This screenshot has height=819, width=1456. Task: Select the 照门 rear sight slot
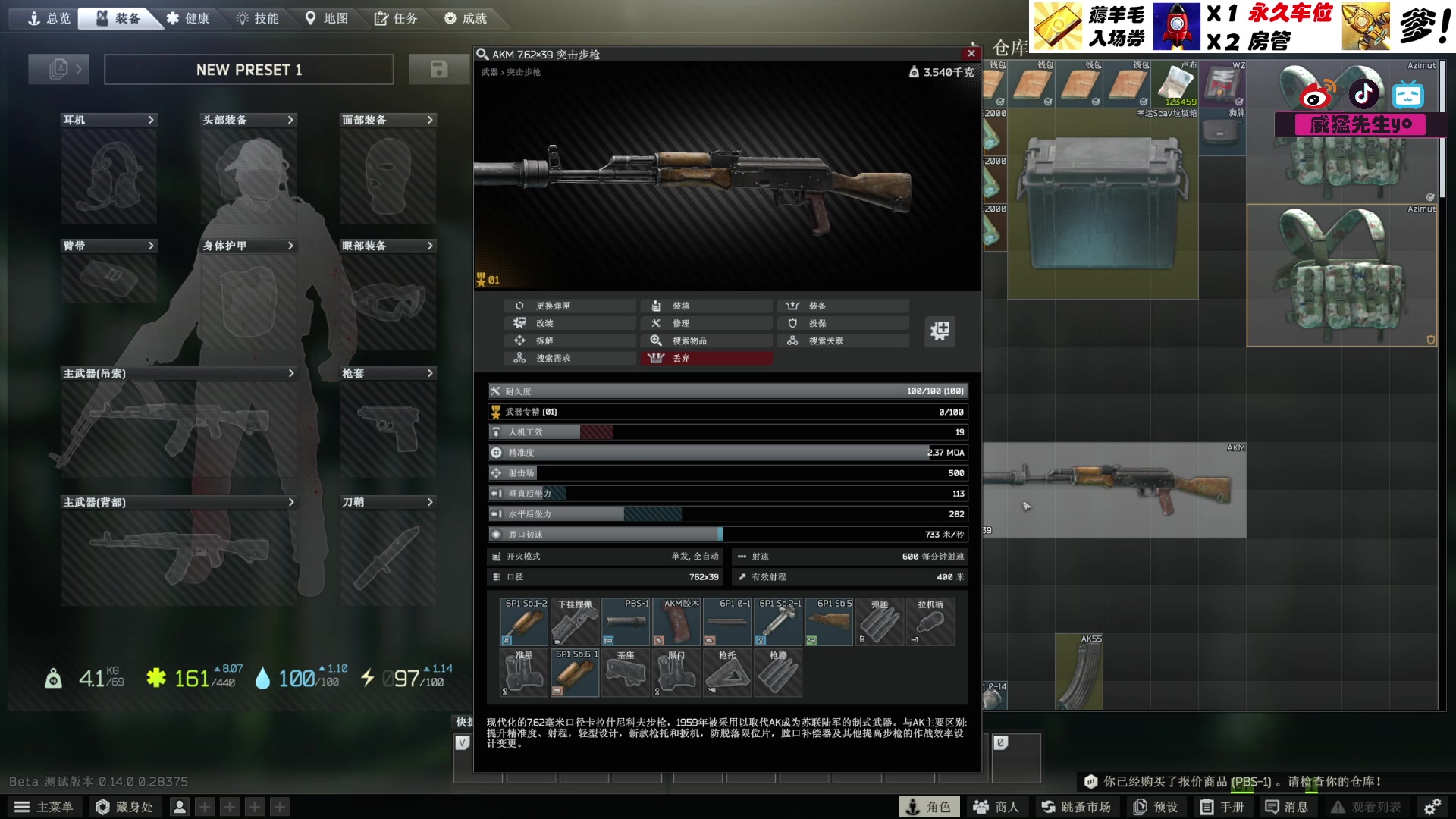pos(676,673)
